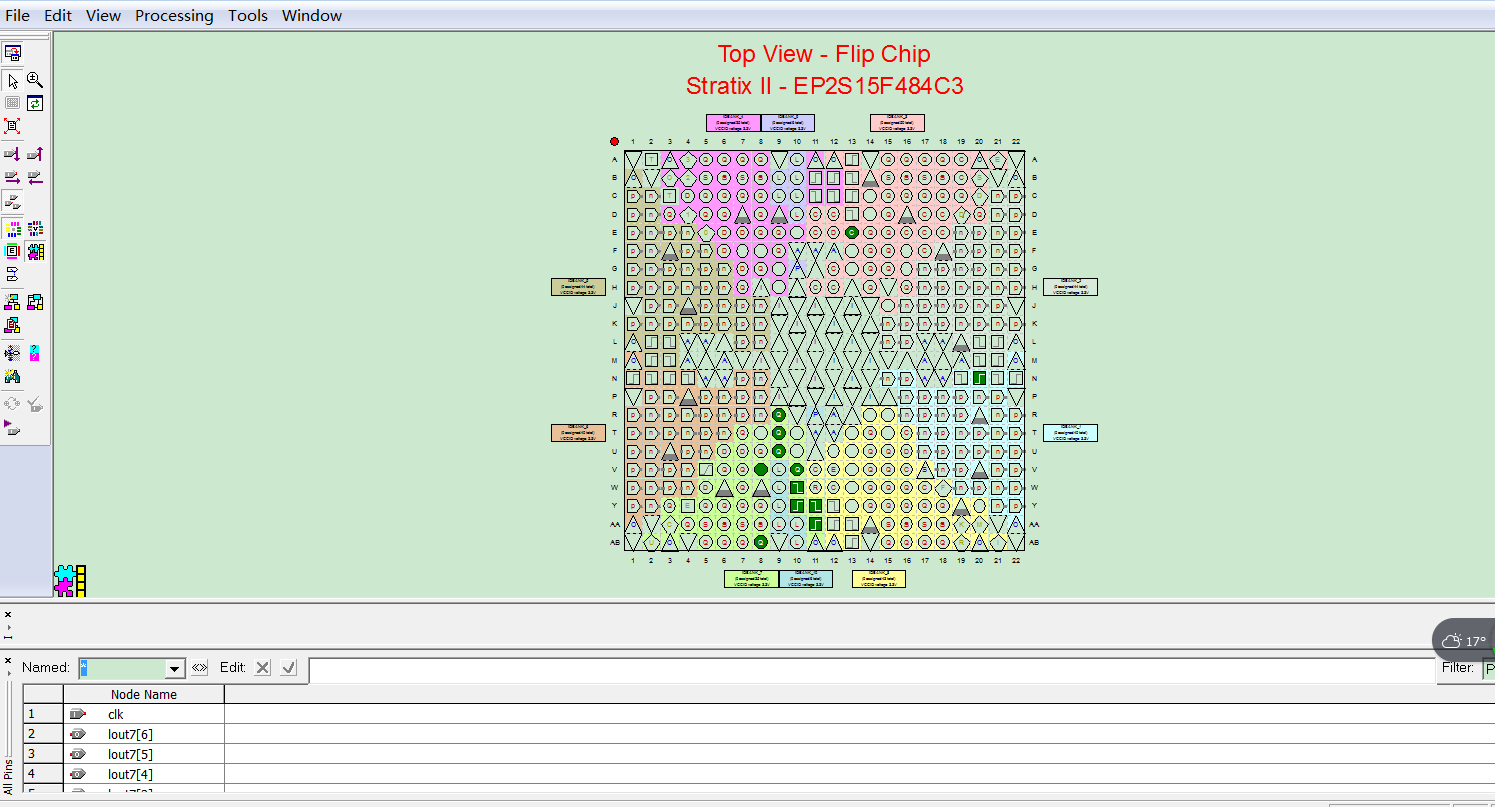
Task: Toggle the linked pin pair connections icon
Action: coord(12,201)
